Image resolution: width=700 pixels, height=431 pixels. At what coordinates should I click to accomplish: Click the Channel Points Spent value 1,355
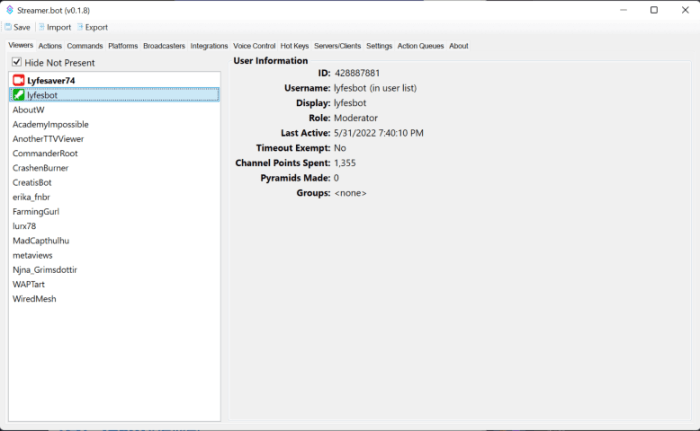(x=345, y=163)
